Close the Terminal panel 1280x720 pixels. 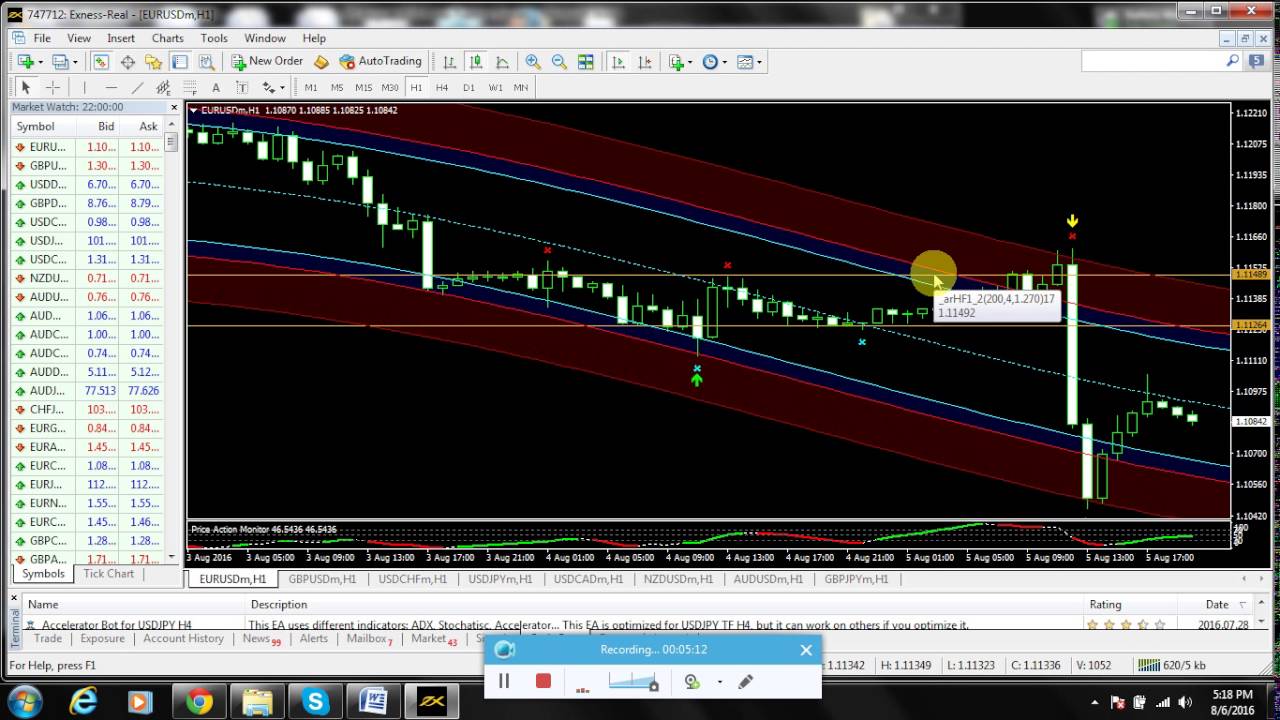pyautogui.click(x=14, y=597)
